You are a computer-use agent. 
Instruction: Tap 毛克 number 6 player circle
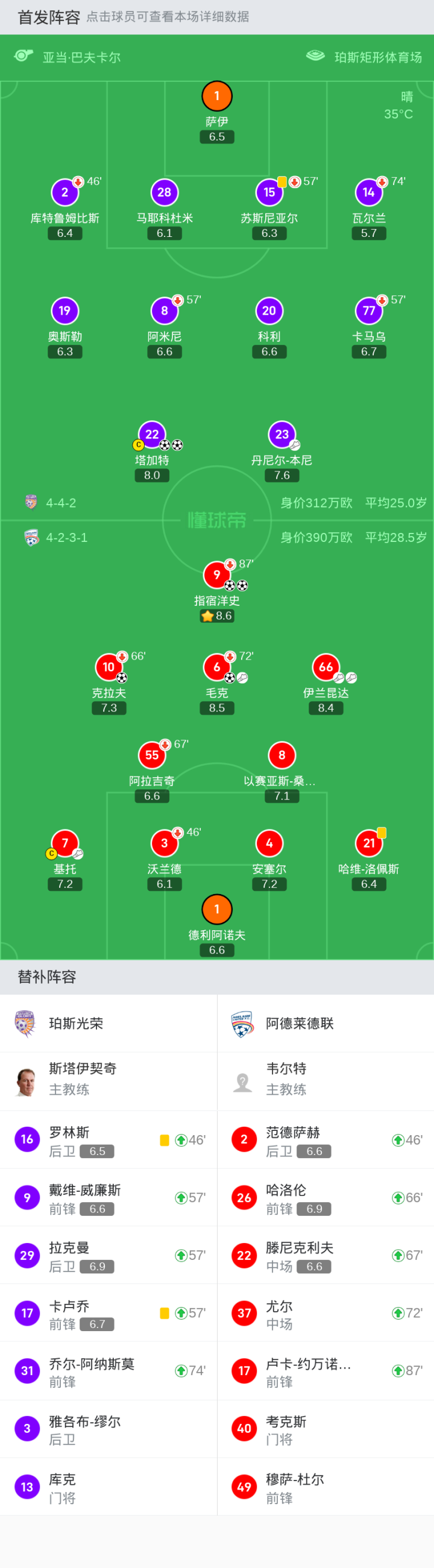pyautogui.click(x=216, y=667)
